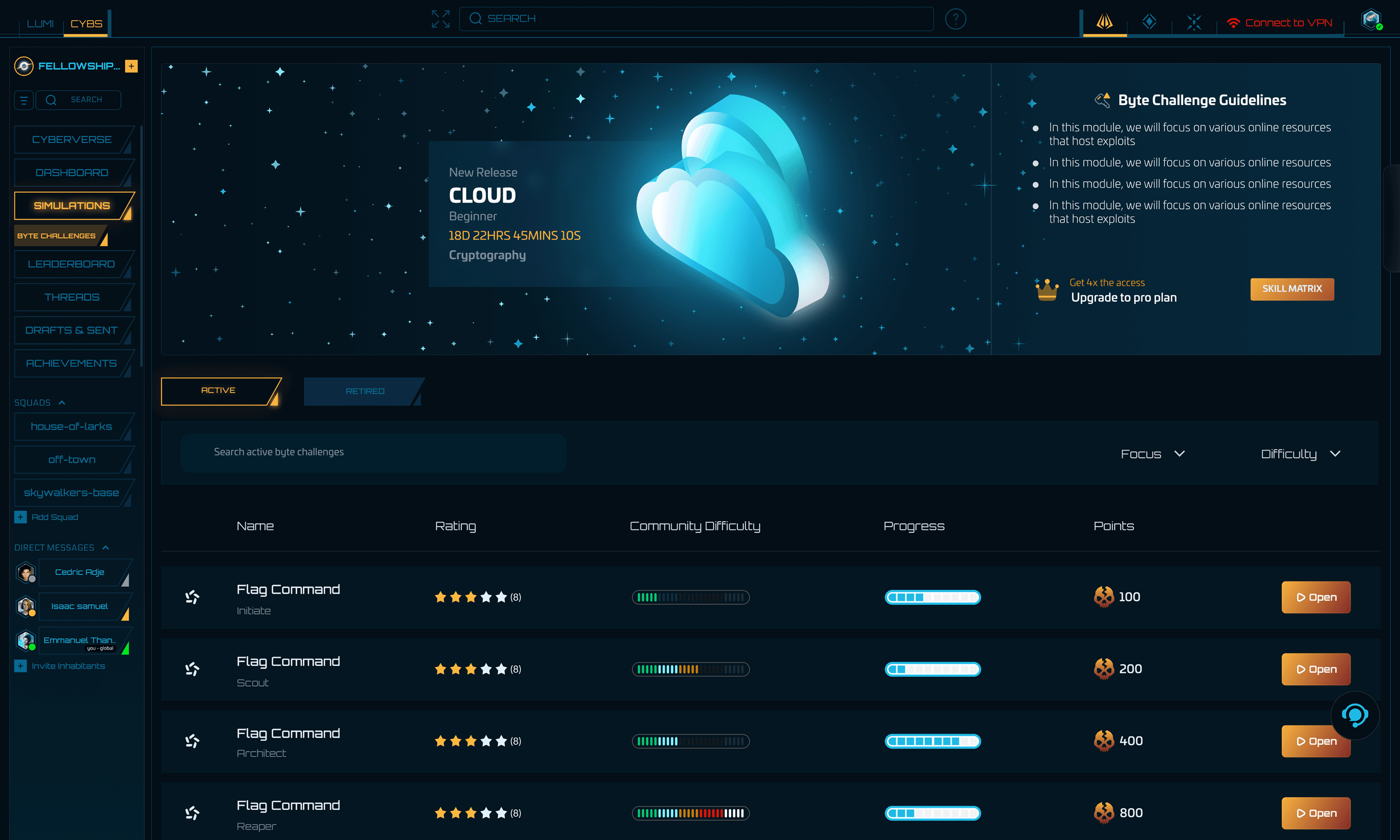Click the sidebar hamburger menu icon
Screen dimensions: 1400x840
point(24,100)
